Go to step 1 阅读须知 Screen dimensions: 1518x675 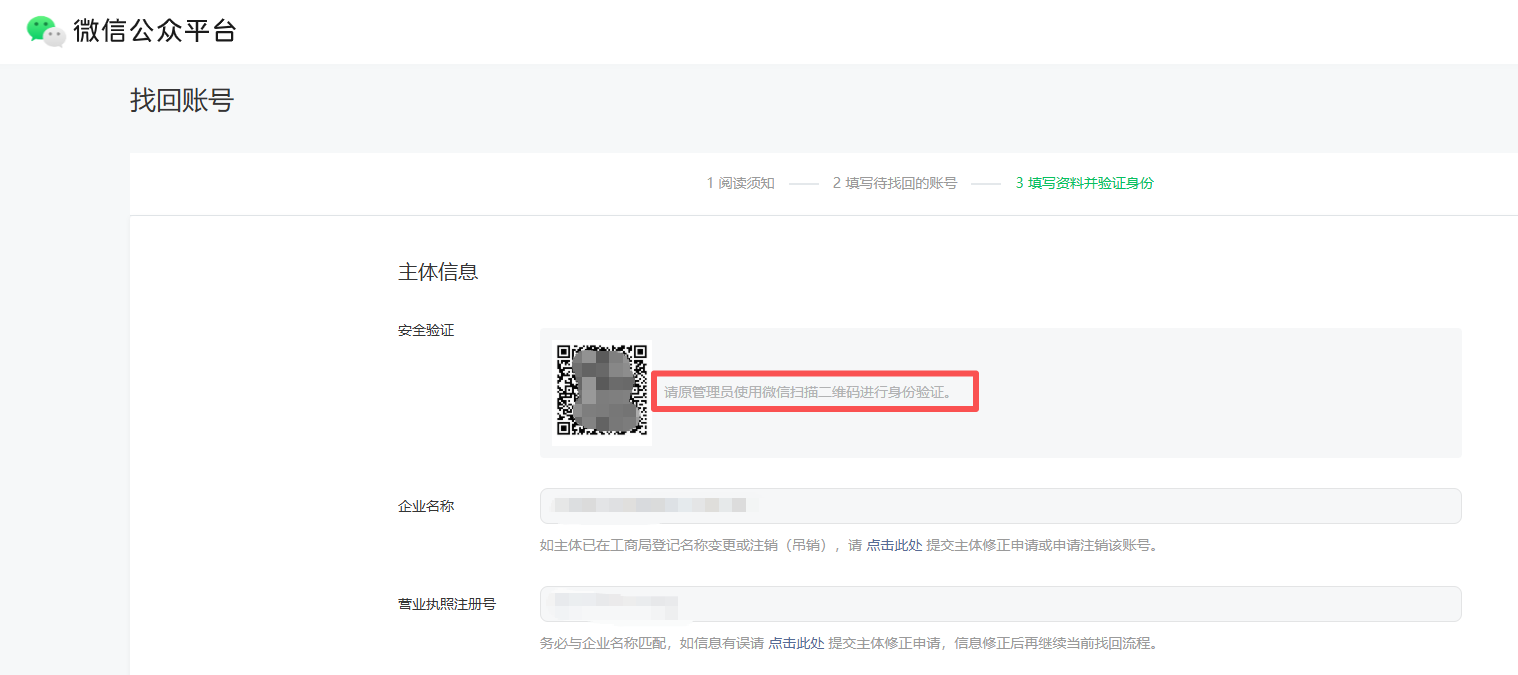tap(740, 183)
